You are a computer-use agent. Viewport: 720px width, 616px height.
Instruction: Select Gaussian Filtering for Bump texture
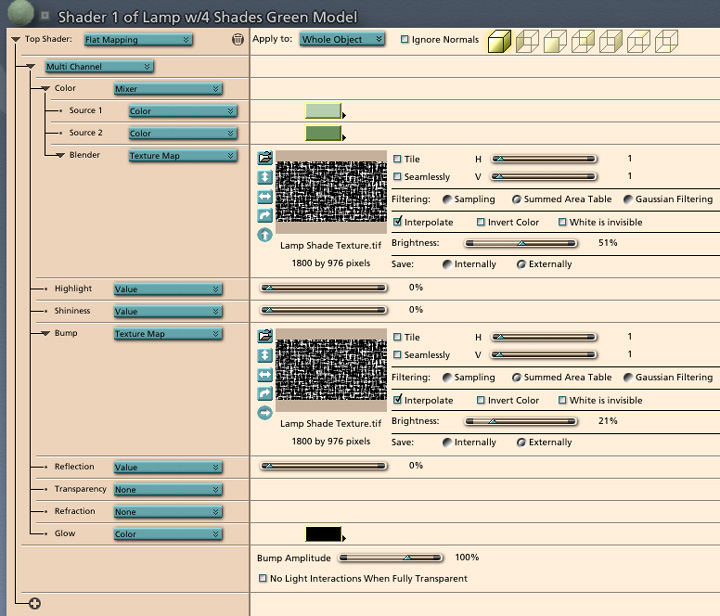click(x=628, y=378)
